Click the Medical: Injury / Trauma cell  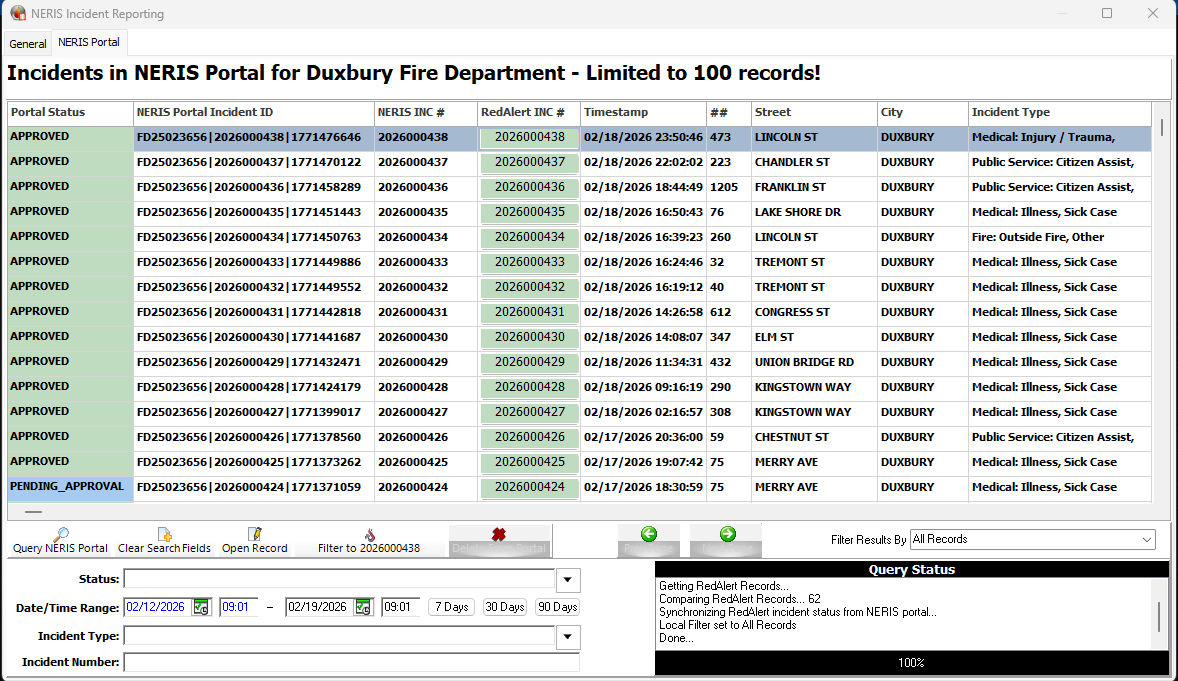coord(1060,138)
